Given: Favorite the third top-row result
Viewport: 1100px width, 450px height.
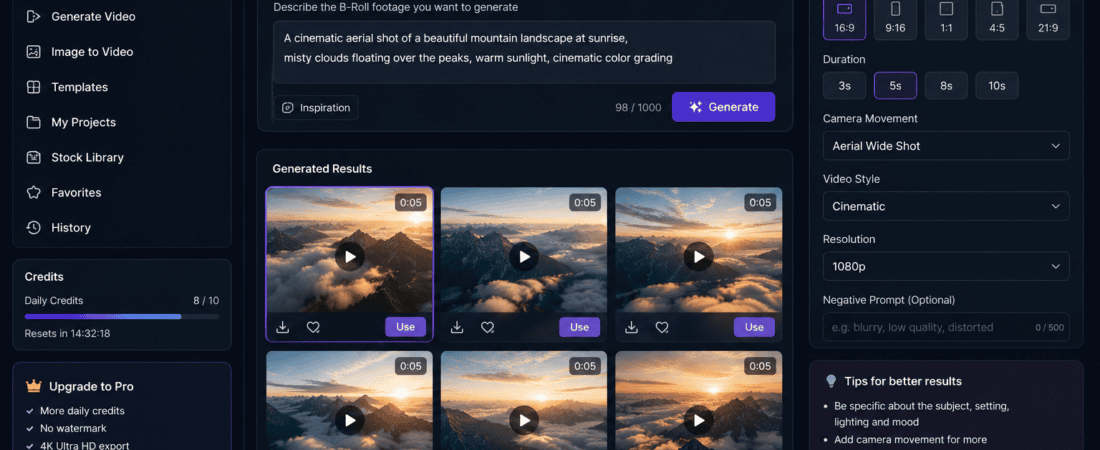Looking at the screenshot, I should 662,327.
